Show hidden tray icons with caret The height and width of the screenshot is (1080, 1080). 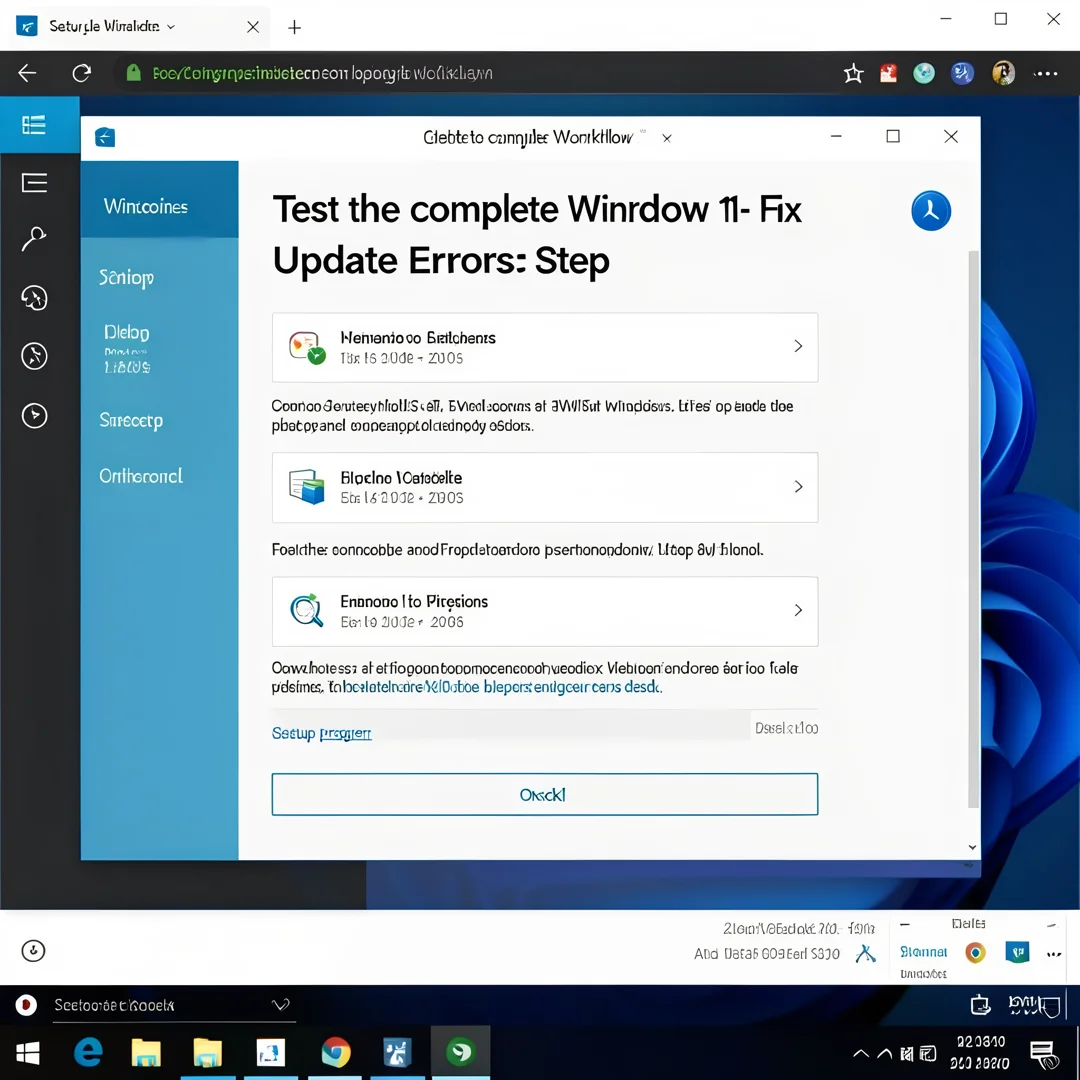[x=861, y=1053]
